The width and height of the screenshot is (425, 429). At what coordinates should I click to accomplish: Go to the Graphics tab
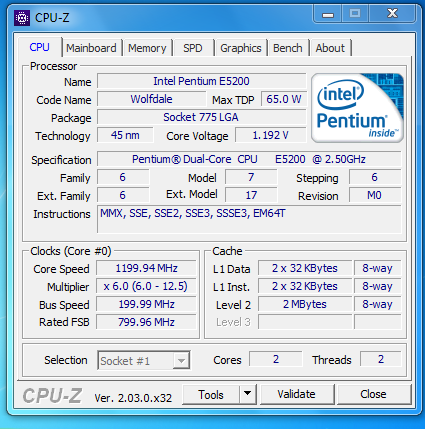241,48
